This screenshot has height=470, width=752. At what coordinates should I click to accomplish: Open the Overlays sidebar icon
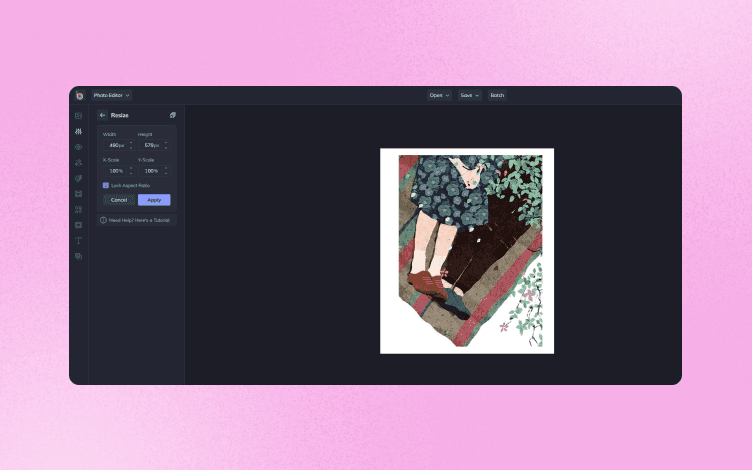79,225
